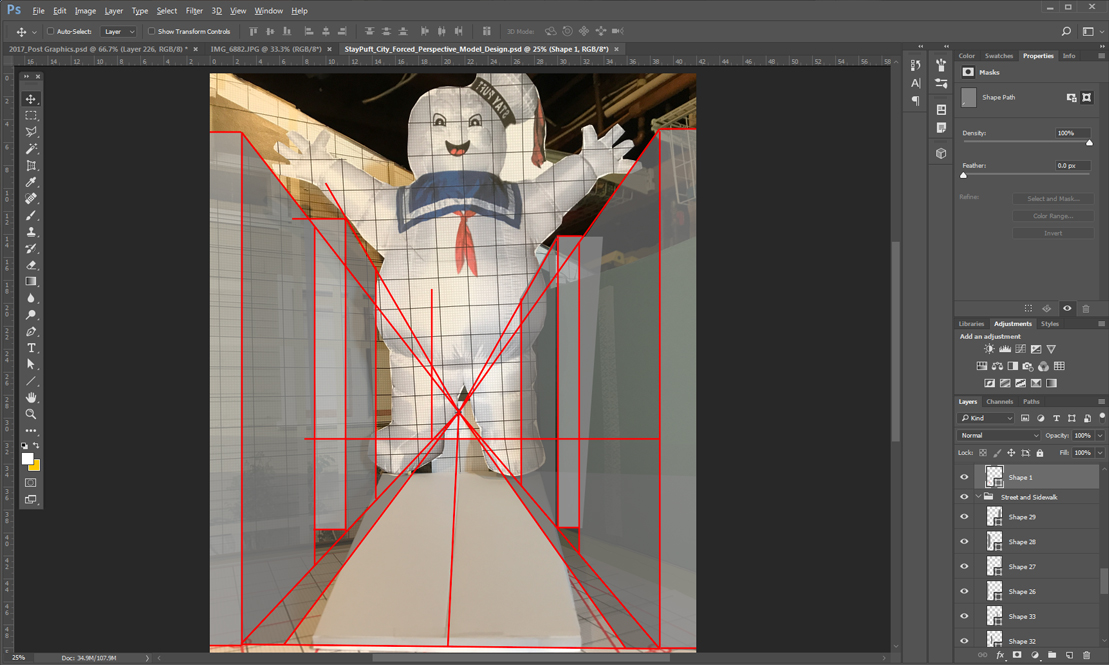
Task: Click the fx layer style icon
Action: pos(1000,655)
